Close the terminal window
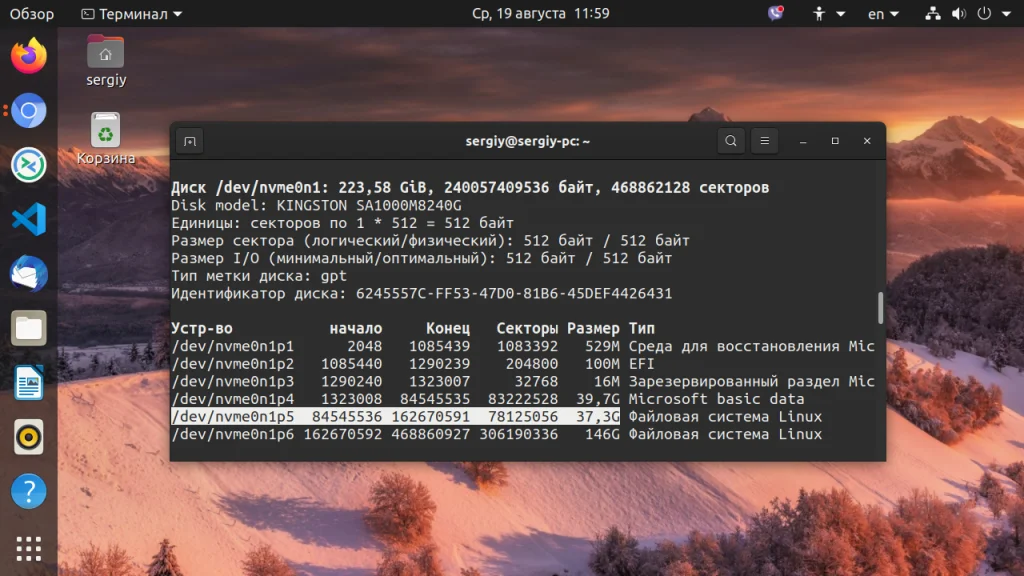 coord(867,141)
